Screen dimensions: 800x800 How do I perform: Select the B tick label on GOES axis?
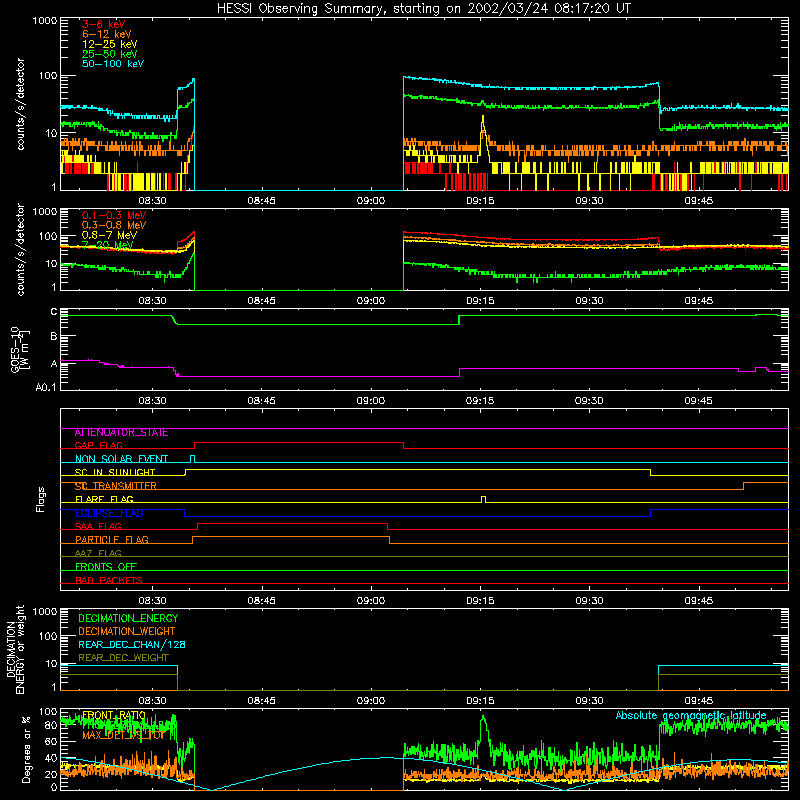pyautogui.click(x=54, y=336)
